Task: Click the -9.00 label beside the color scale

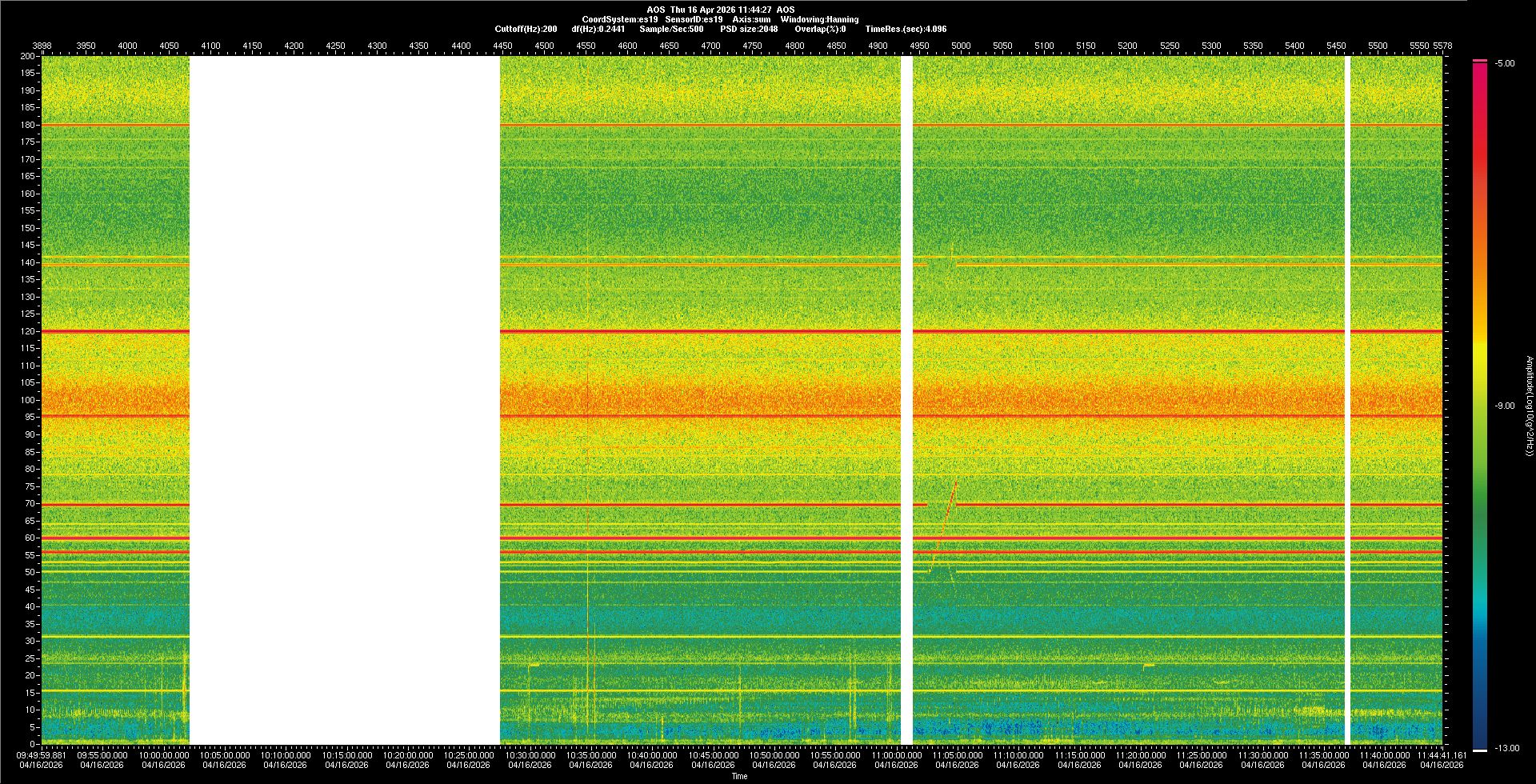Action: tap(1504, 406)
